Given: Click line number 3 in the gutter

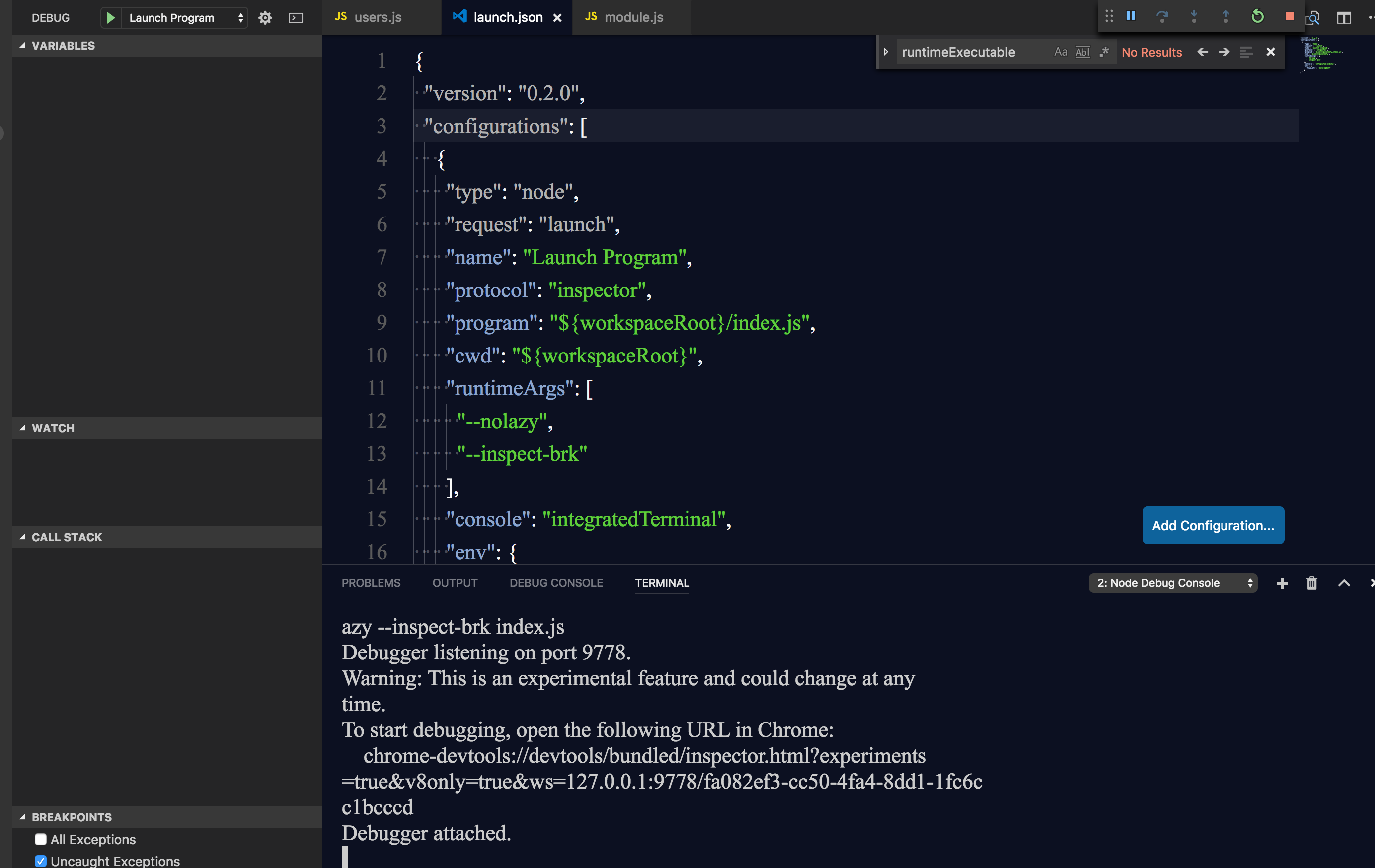Looking at the screenshot, I should 382,126.
